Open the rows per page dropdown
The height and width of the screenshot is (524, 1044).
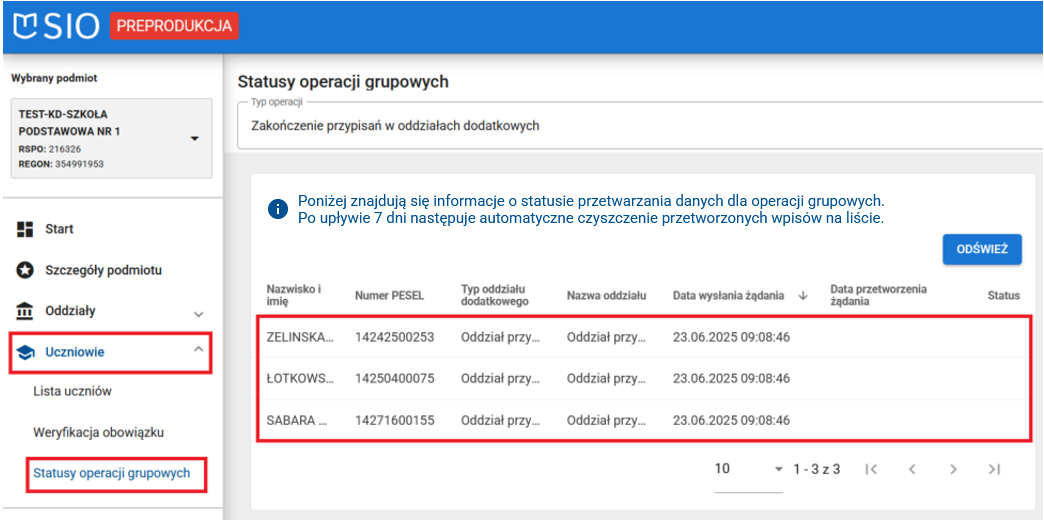click(750, 469)
